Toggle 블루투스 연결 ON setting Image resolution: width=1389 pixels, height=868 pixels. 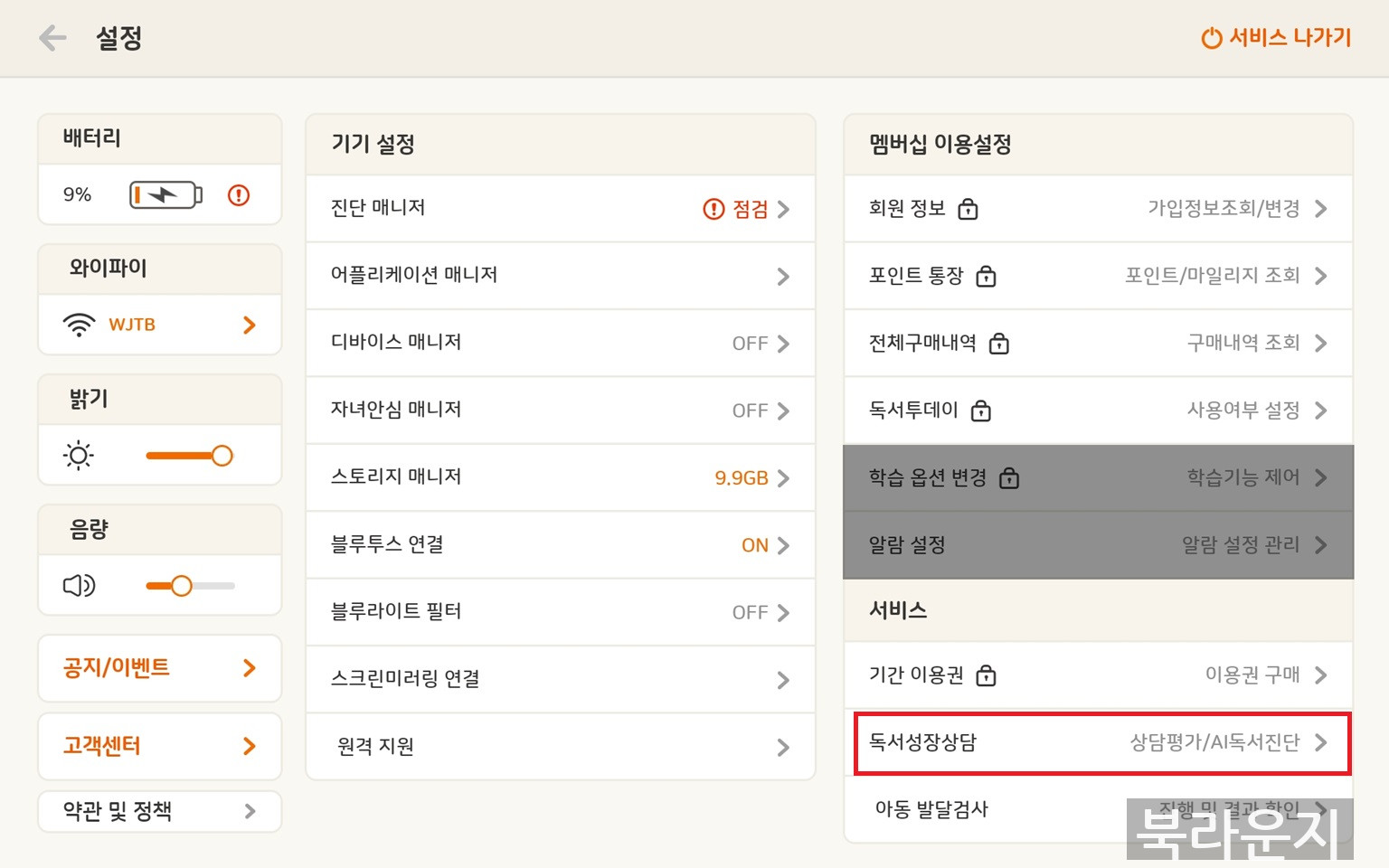754,545
